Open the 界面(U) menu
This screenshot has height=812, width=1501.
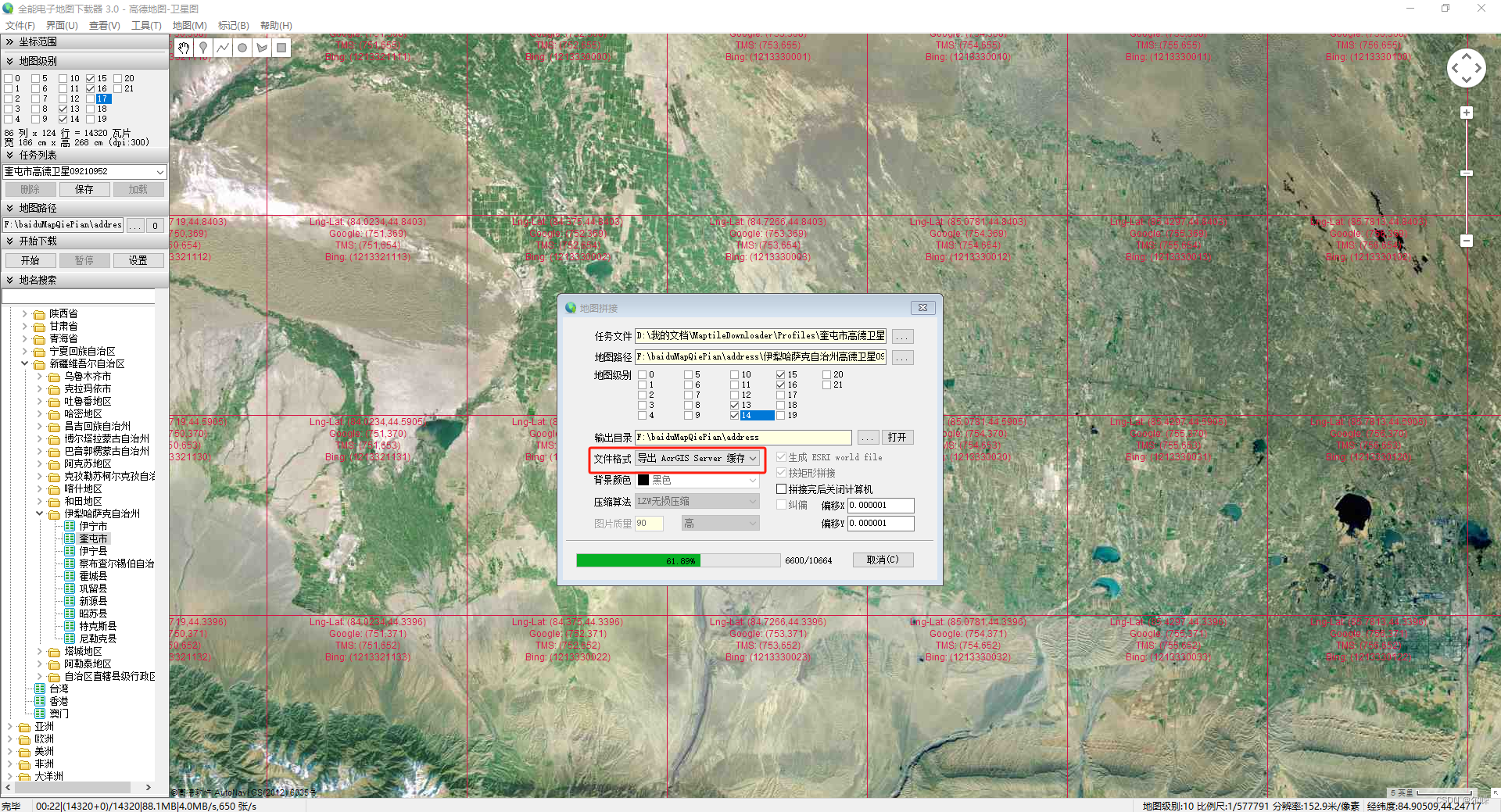coord(62,26)
